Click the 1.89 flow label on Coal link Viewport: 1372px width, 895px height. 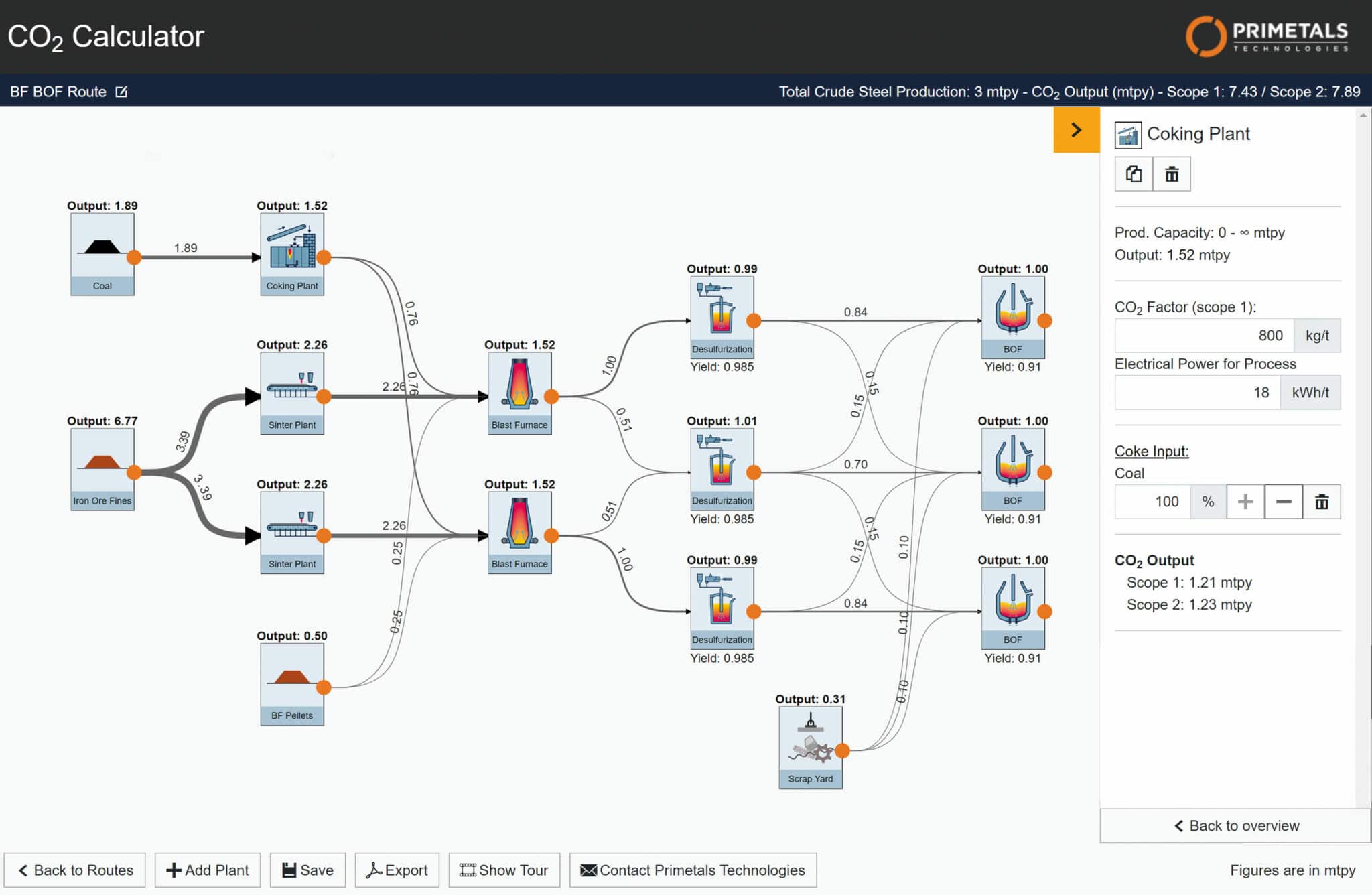186,248
